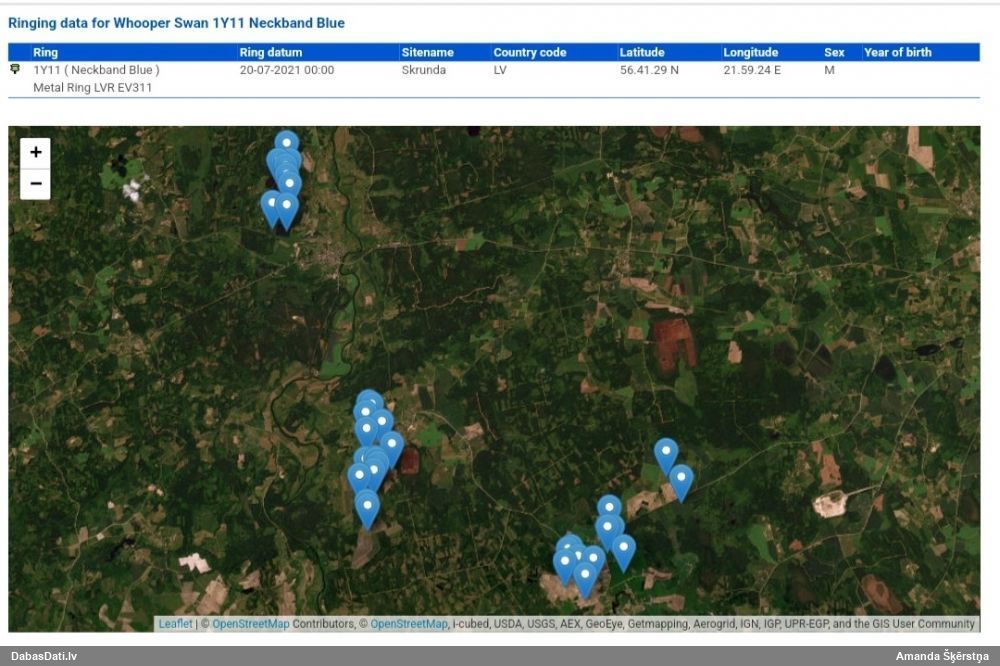This screenshot has height=666, width=1000.
Task: Select the easternmost map marker
Action: 681,480
